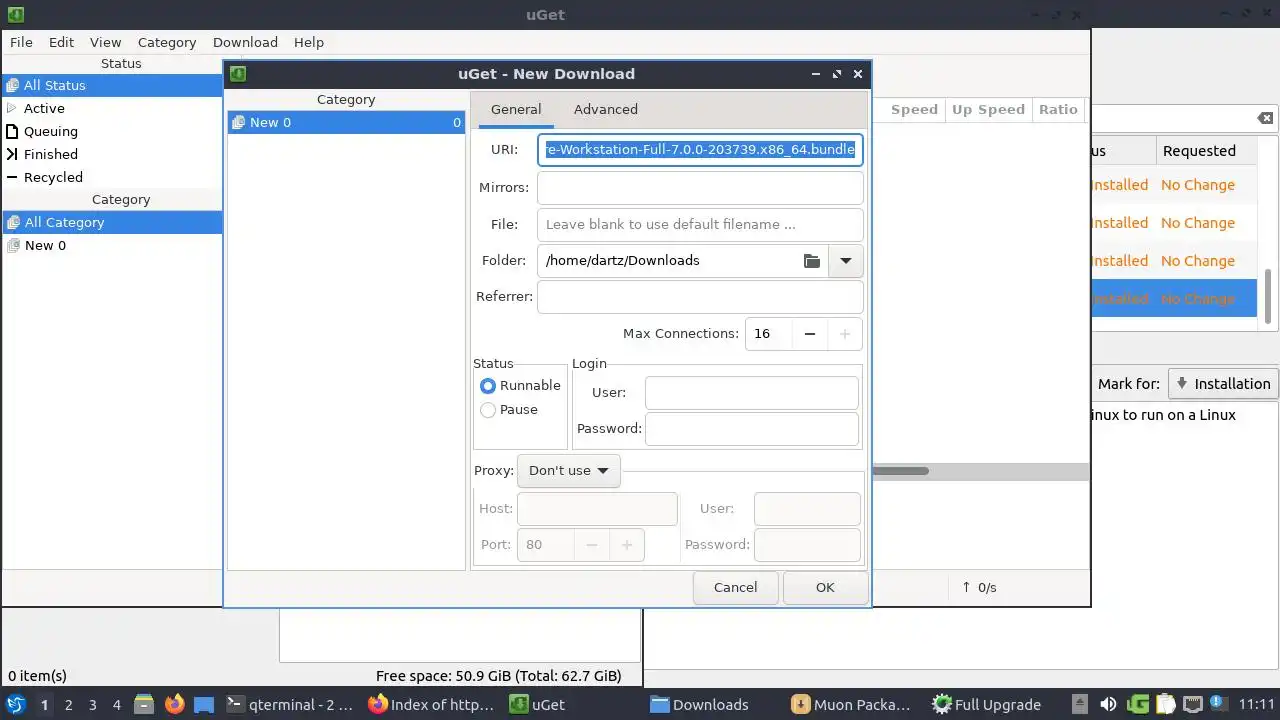1280x720 pixels.
Task: Open the File menu in uGet
Action: [21, 42]
